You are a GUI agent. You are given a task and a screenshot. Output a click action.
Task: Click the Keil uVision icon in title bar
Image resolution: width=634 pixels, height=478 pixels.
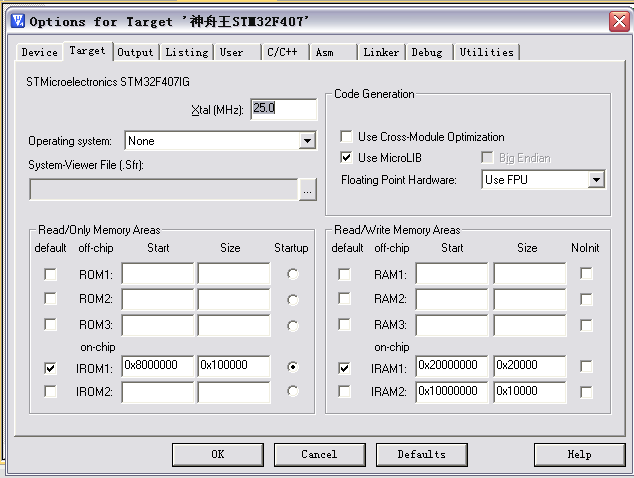[x=17, y=20]
